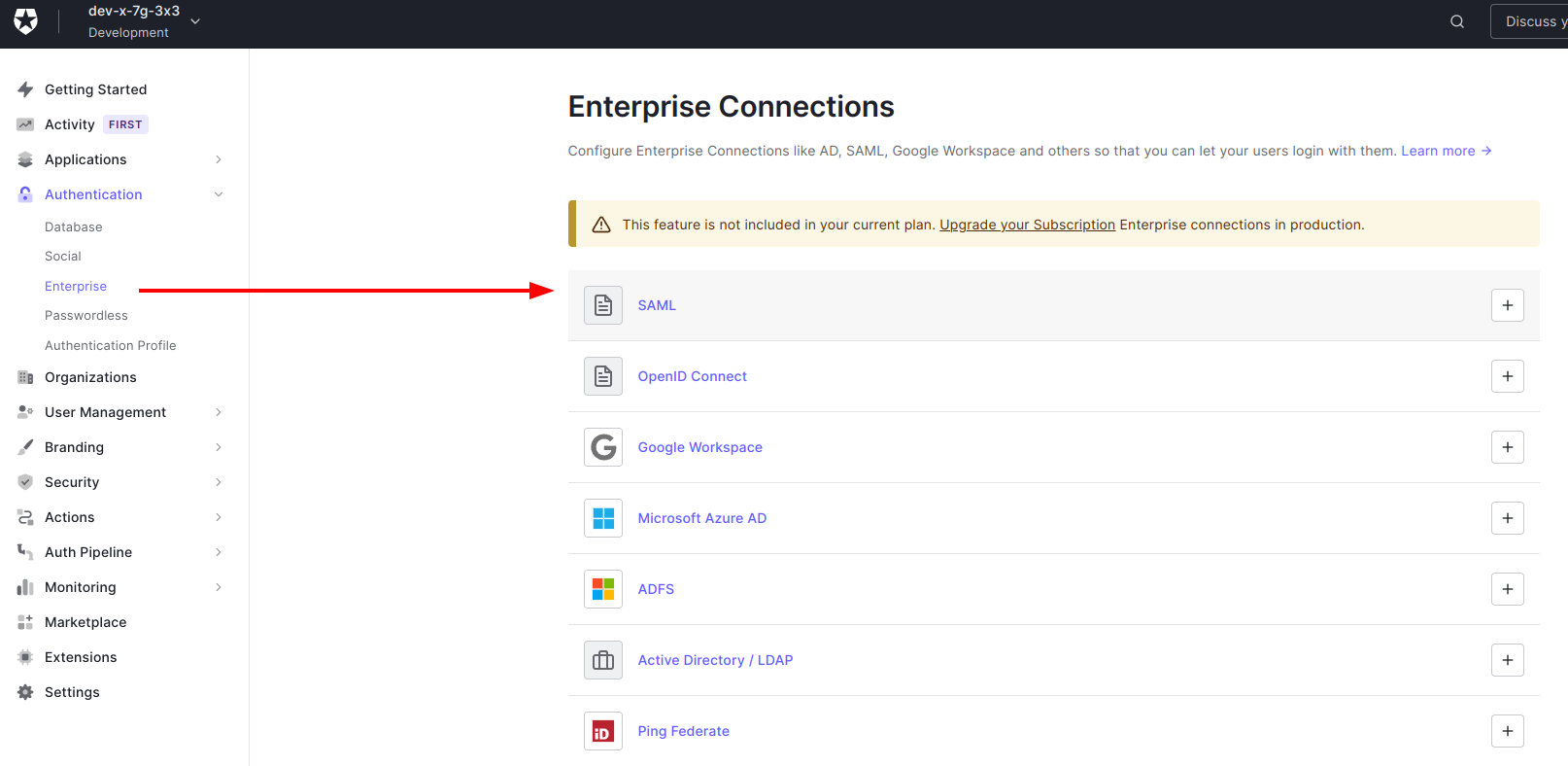Click the Auth0 shield logo
The image size is (1568, 766).
pos(26,21)
